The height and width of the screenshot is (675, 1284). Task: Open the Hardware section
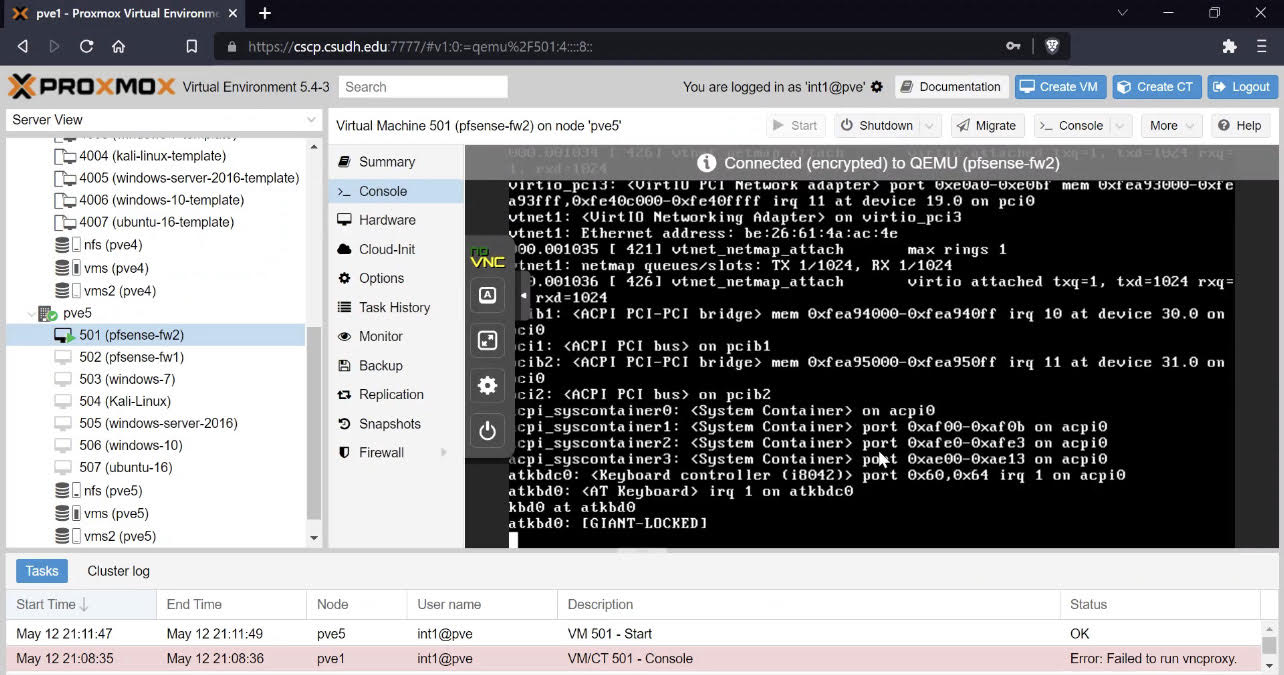tap(396, 220)
